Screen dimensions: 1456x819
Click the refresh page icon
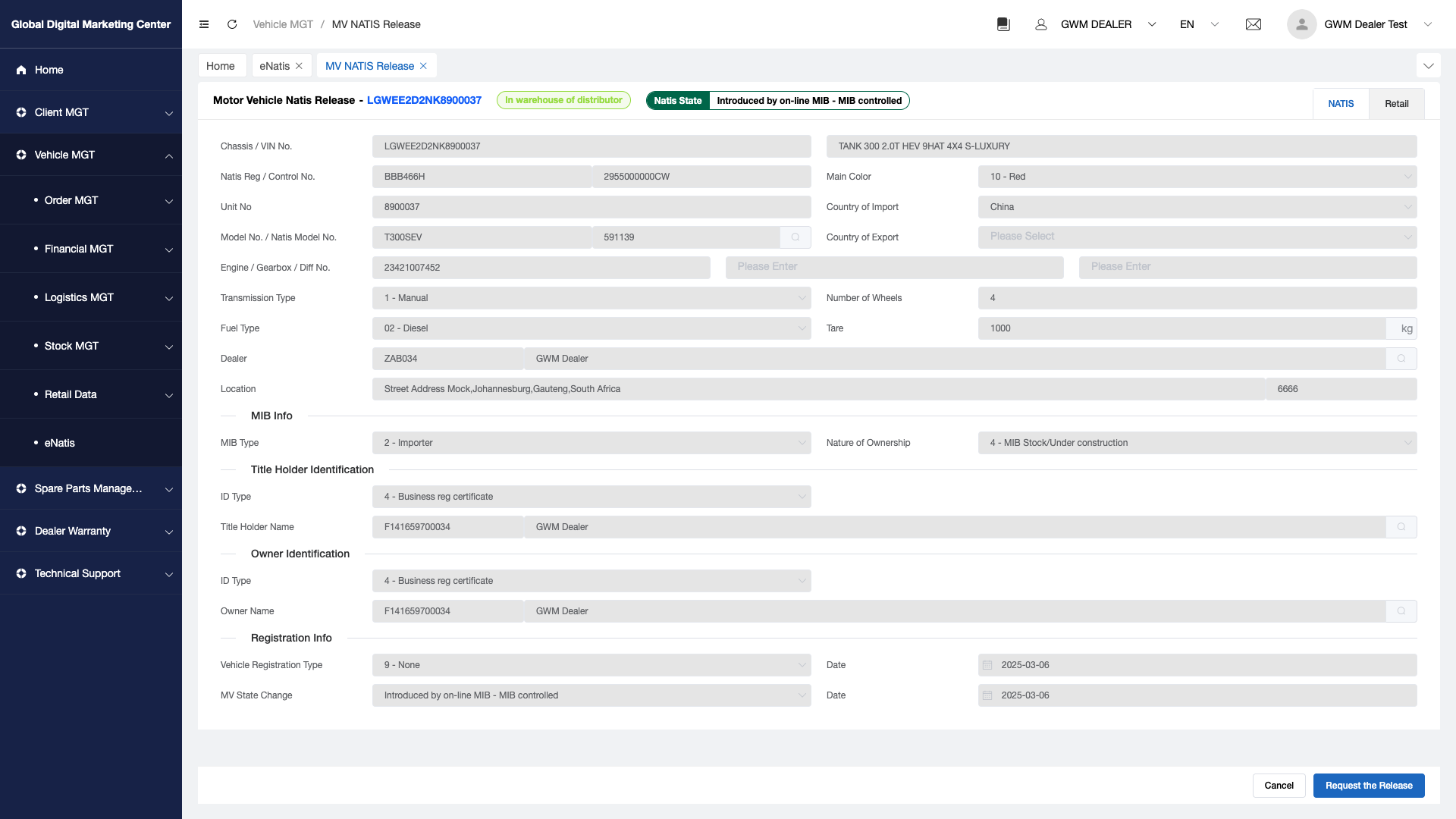(x=232, y=24)
